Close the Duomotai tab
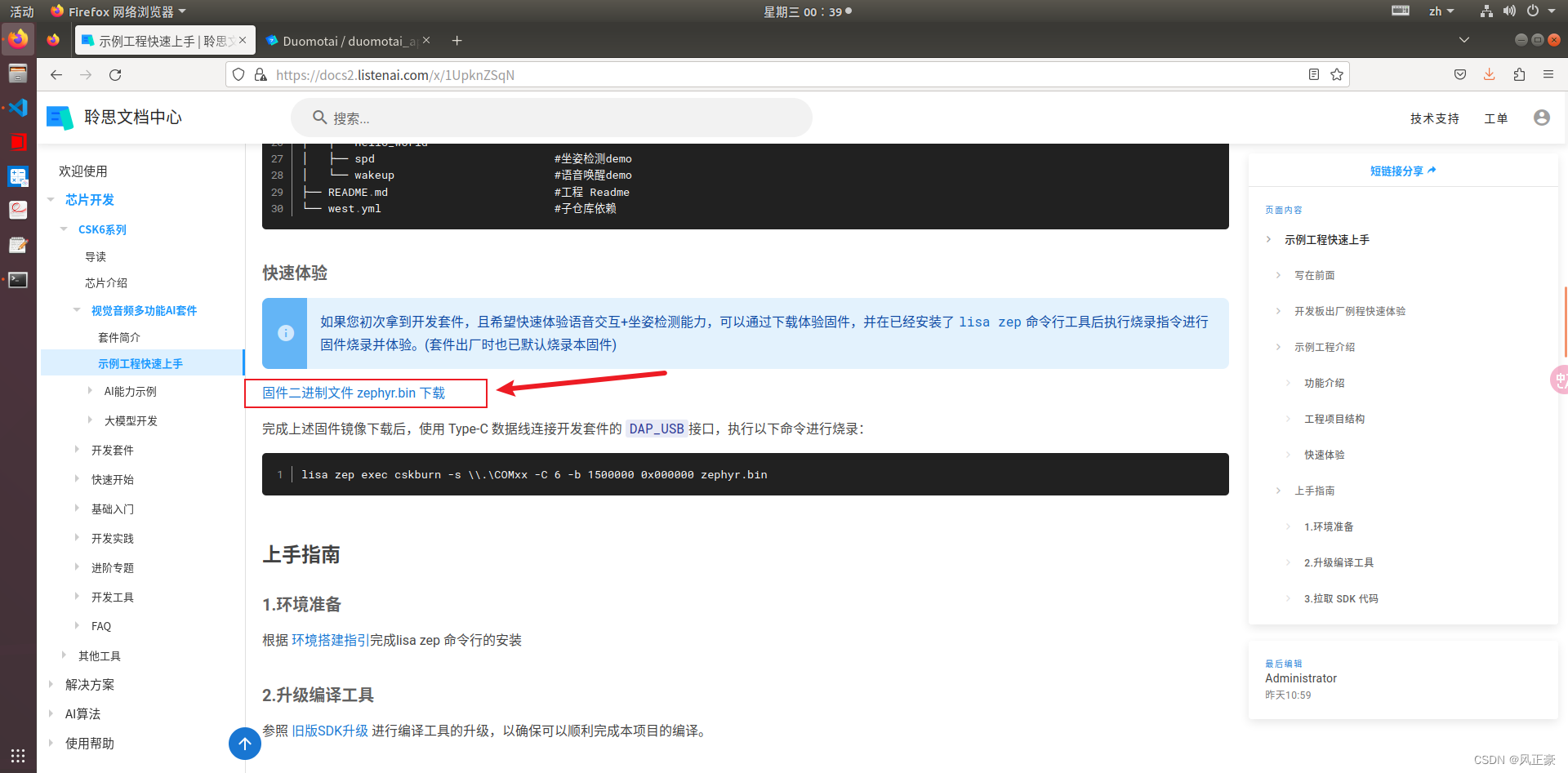The image size is (1568, 773). pyautogui.click(x=426, y=40)
